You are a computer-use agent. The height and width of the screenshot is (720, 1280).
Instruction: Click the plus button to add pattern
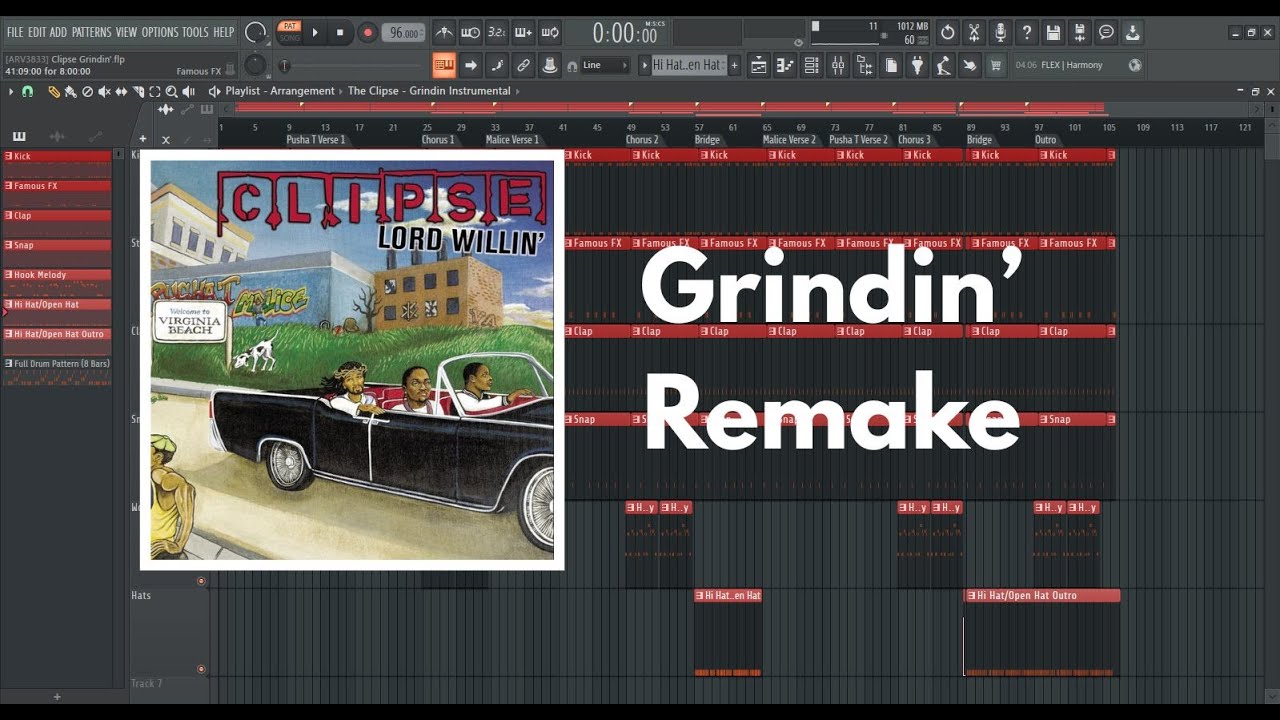pyautogui.click(x=734, y=65)
